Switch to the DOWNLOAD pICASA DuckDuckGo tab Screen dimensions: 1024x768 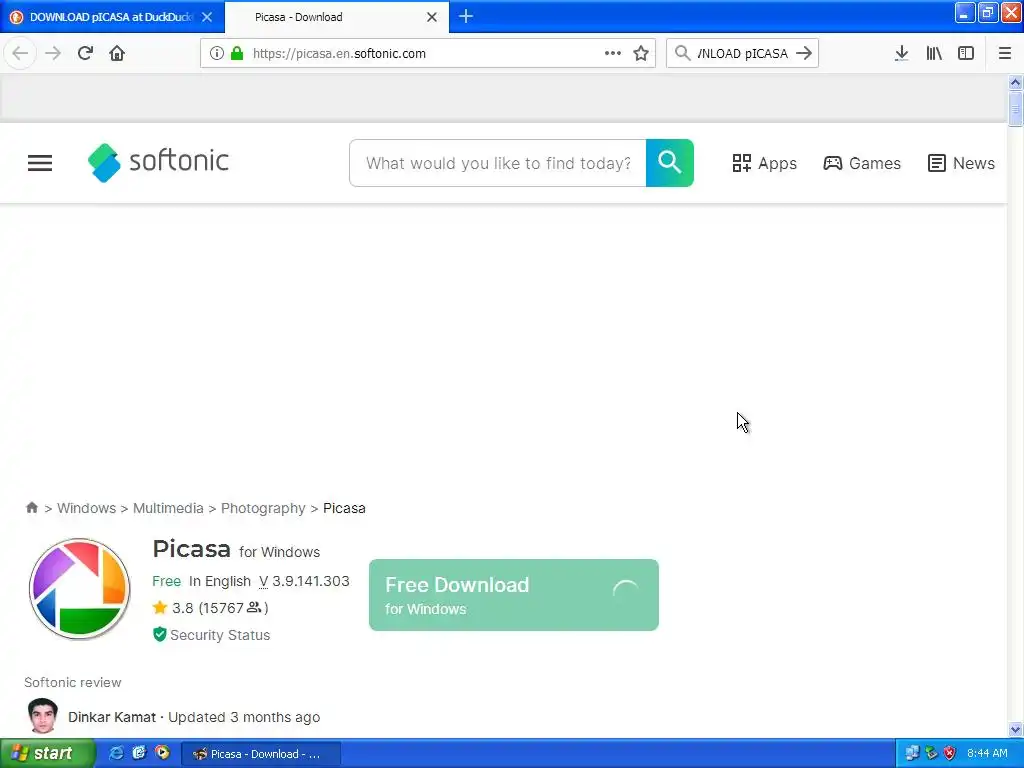click(x=112, y=17)
